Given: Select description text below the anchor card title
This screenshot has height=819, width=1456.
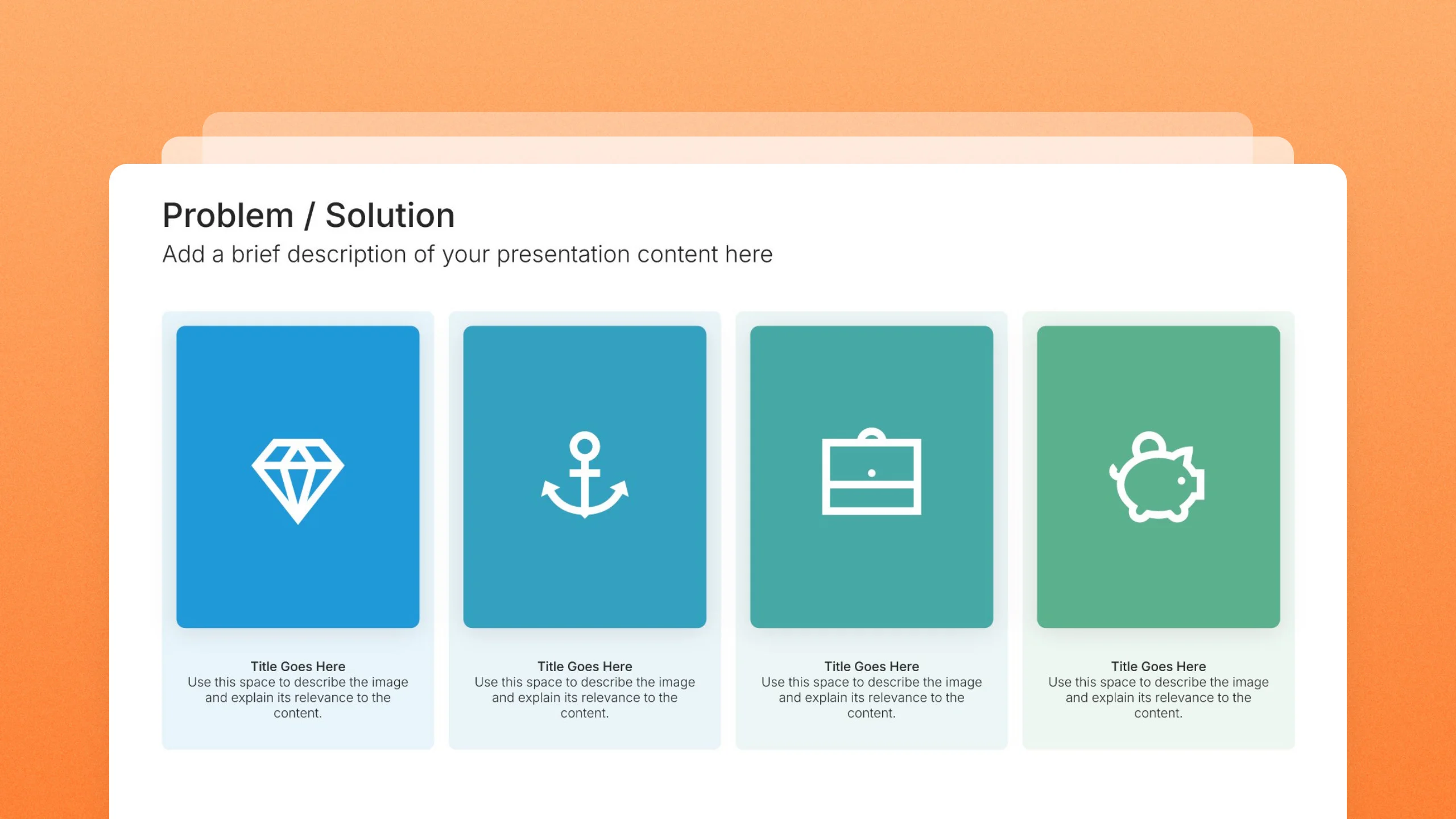Looking at the screenshot, I should click(x=585, y=697).
